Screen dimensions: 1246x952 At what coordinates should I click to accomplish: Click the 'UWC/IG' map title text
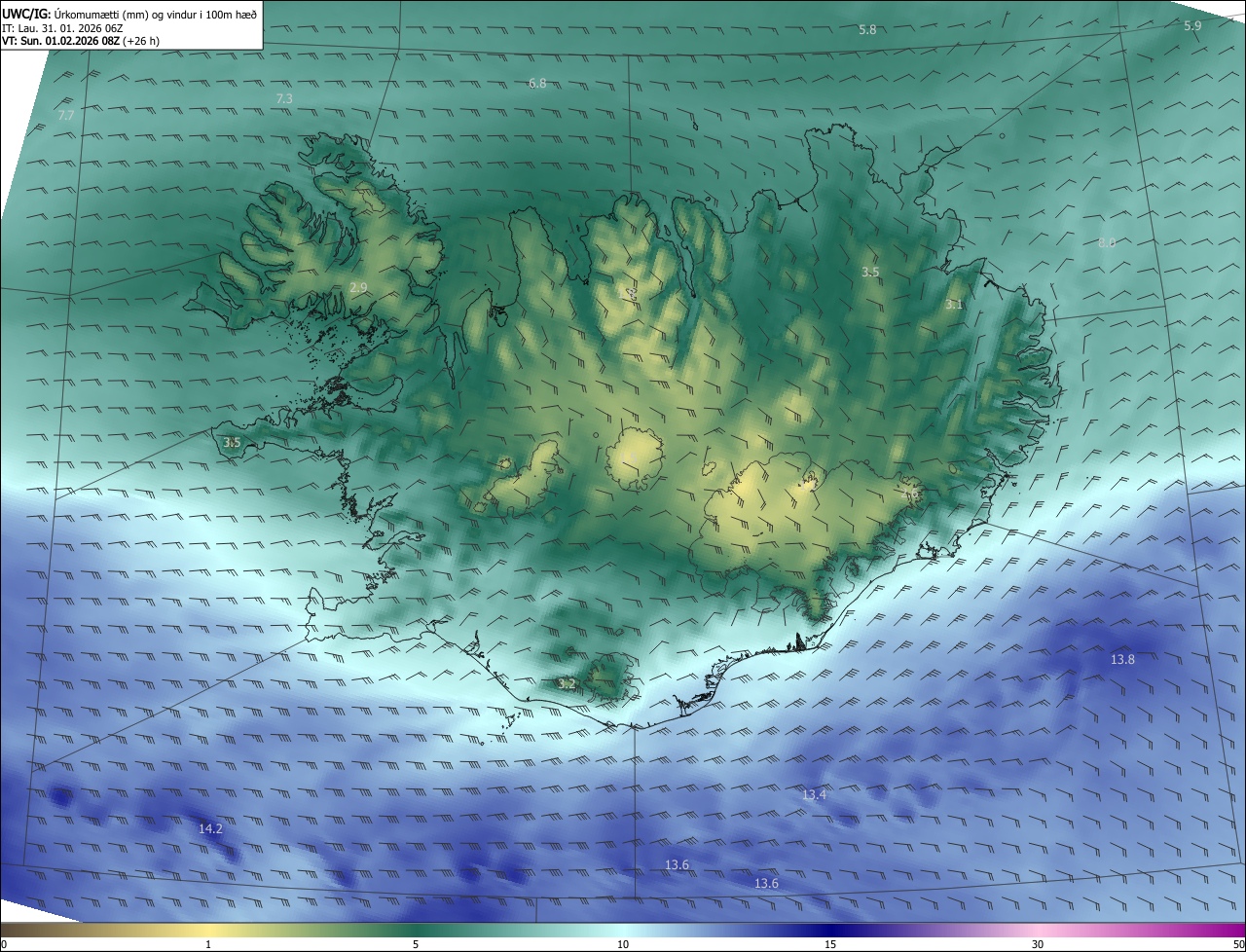click(x=26, y=14)
